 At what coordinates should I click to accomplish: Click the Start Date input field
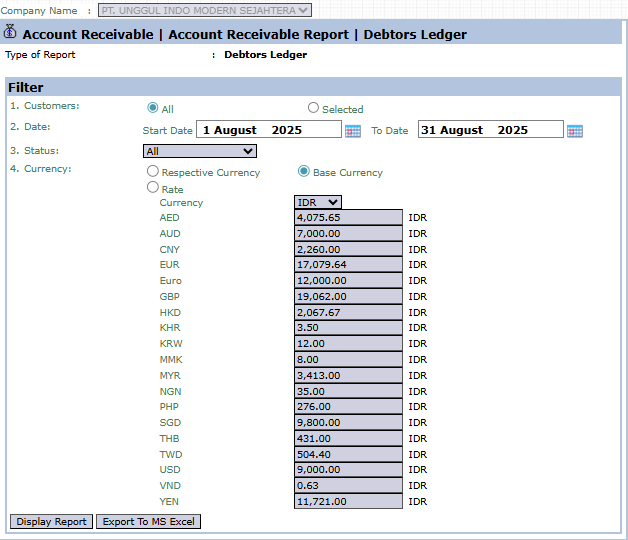coord(269,130)
